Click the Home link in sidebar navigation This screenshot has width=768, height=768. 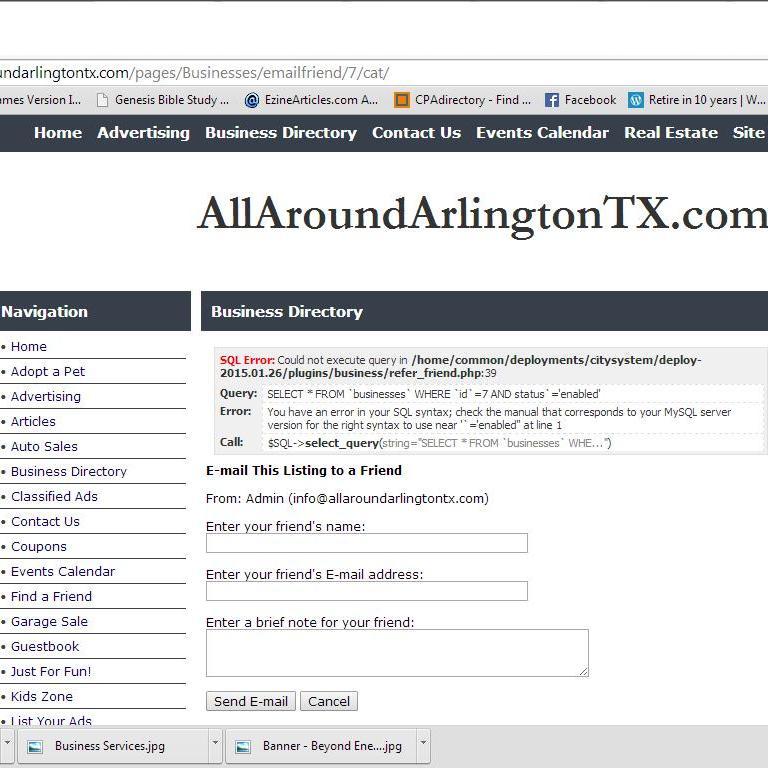29,347
